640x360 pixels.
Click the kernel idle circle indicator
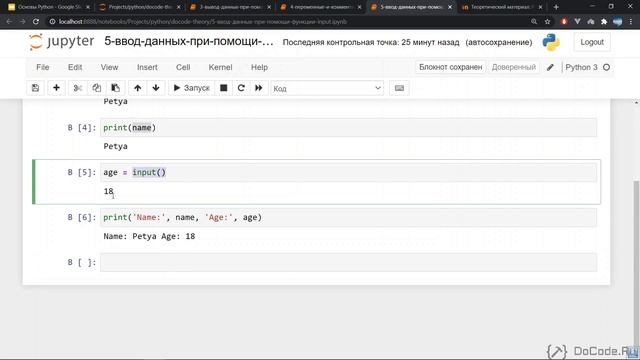click(607, 67)
